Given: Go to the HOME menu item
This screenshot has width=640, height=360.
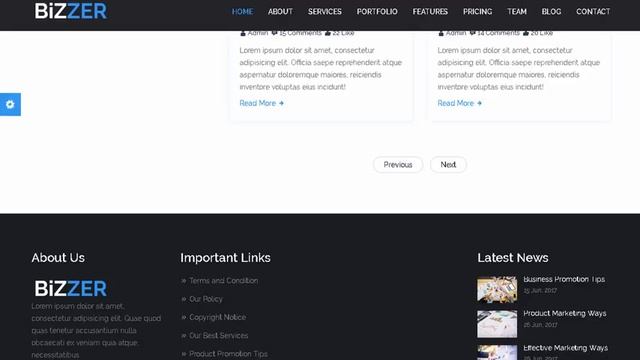Looking at the screenshot, I should pyautogui.click(x=242, y=12).
